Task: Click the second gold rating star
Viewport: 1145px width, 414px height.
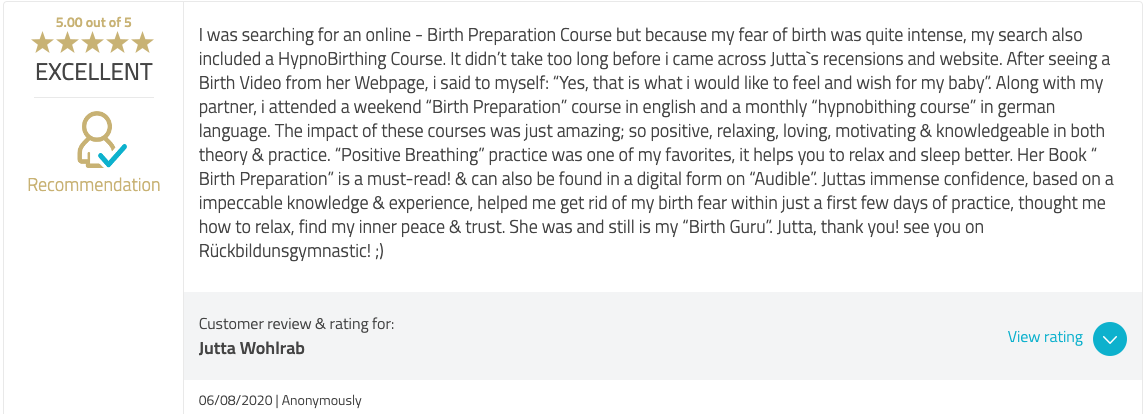Action: coord(68,42)
